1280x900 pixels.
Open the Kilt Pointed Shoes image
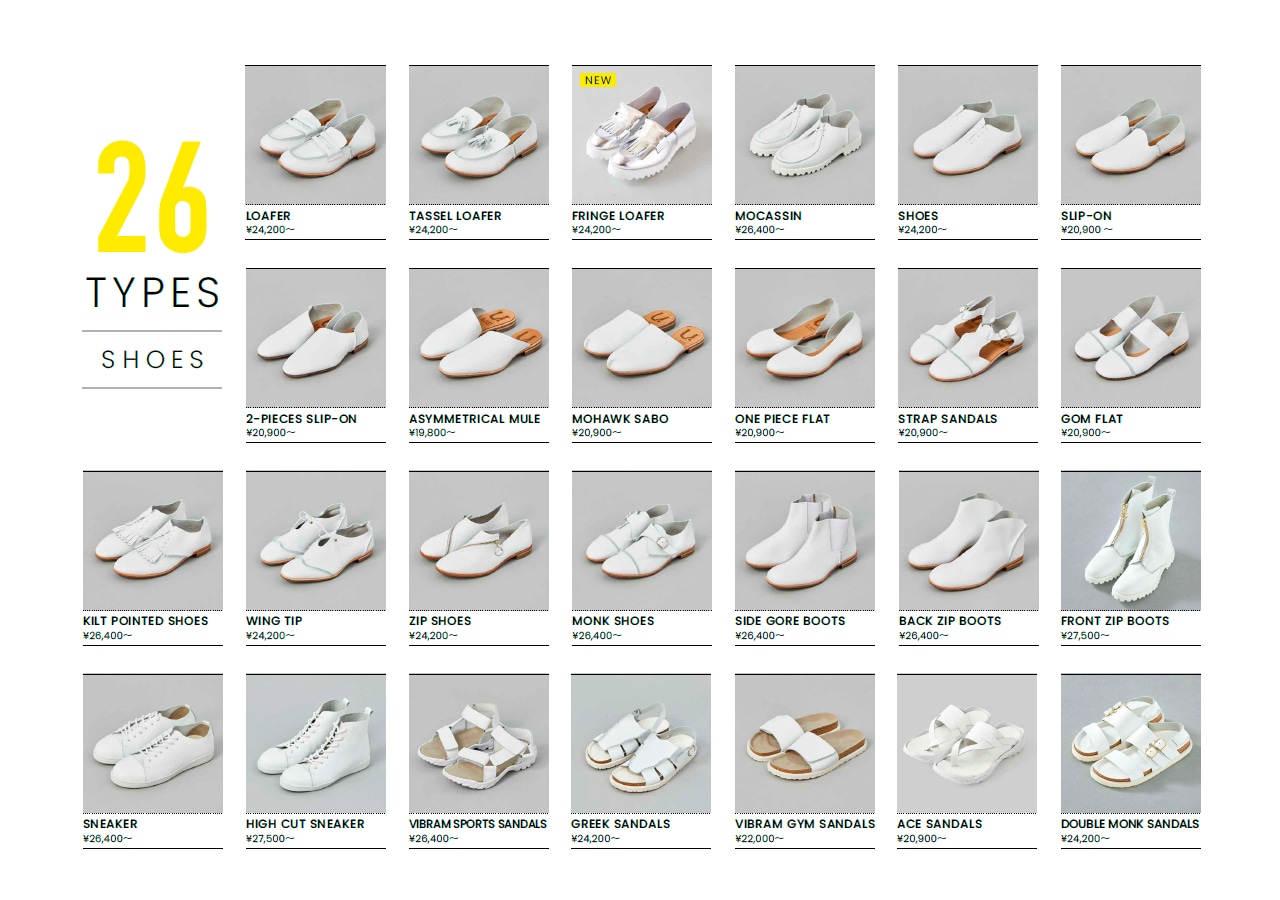[x=153, y=541]
